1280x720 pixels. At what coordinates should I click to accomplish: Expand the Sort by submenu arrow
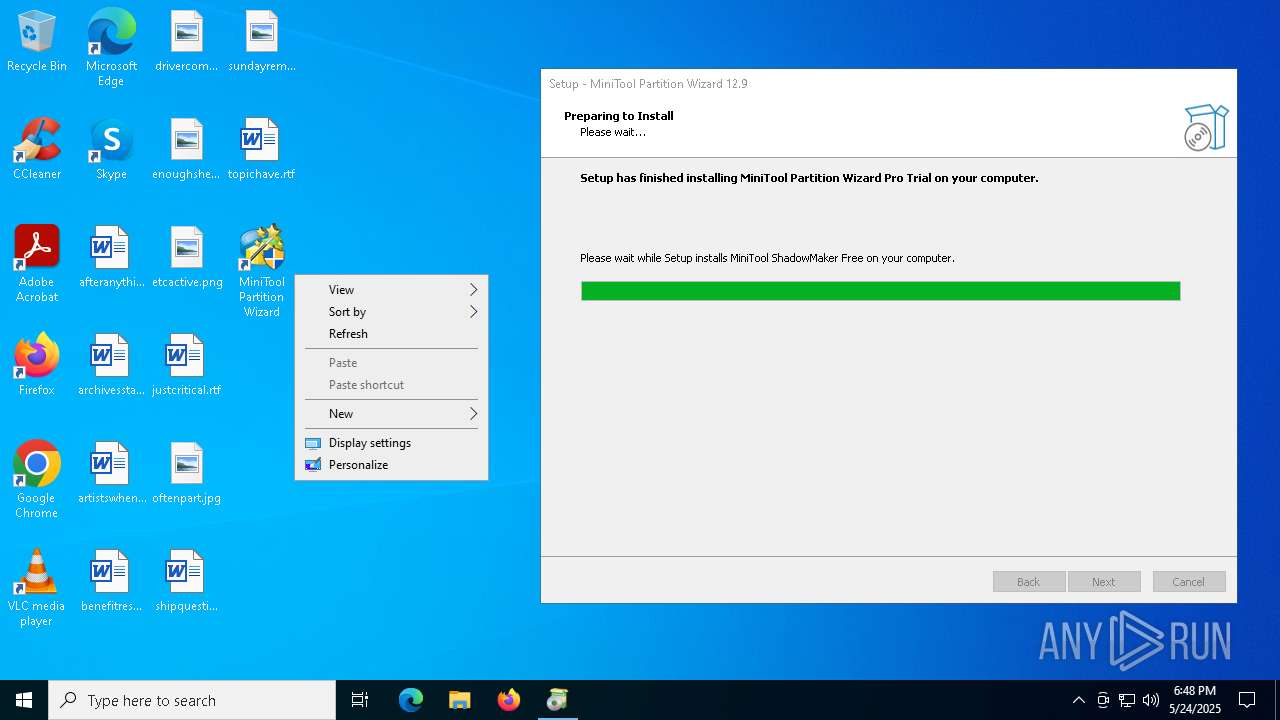click(x=474, y=312)
